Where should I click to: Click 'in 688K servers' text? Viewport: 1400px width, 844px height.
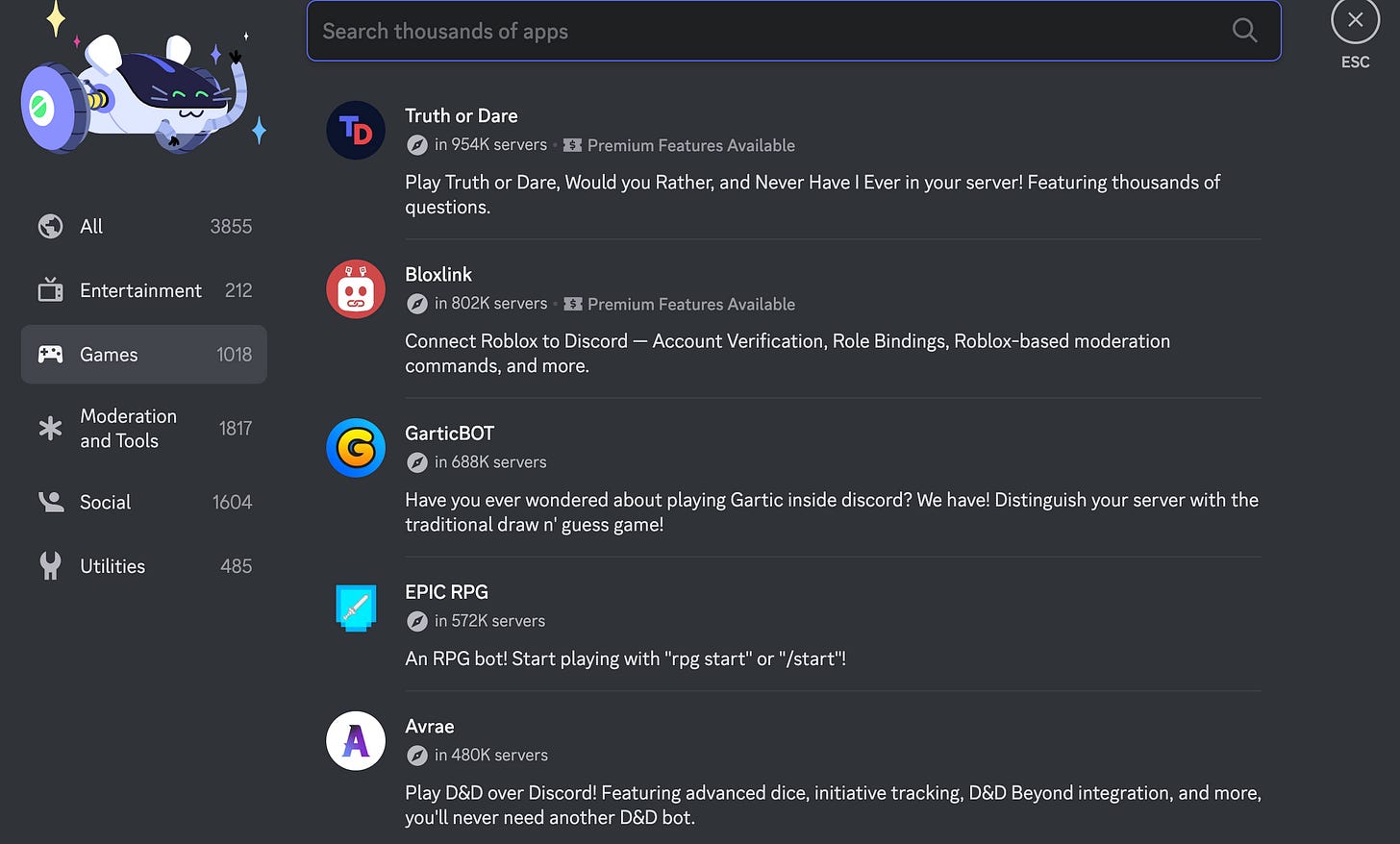coord(490,461)
